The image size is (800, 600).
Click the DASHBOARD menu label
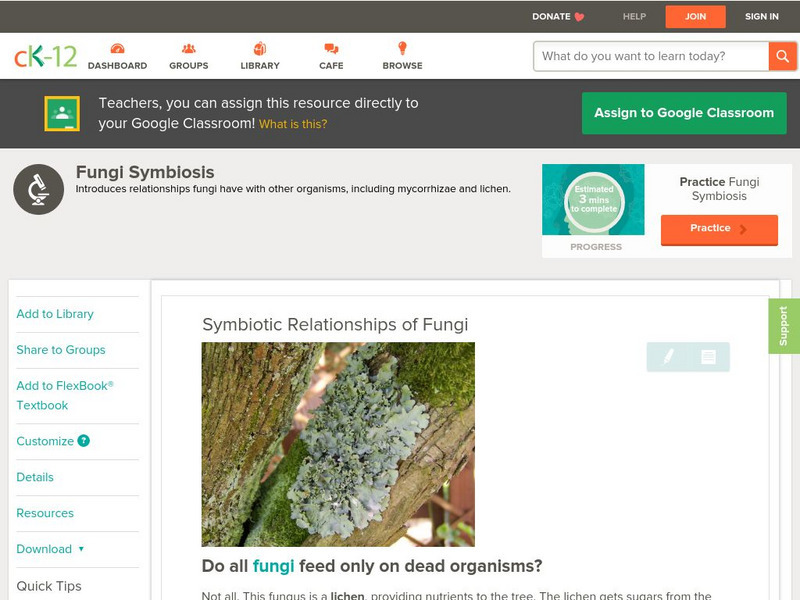(117, 66)
